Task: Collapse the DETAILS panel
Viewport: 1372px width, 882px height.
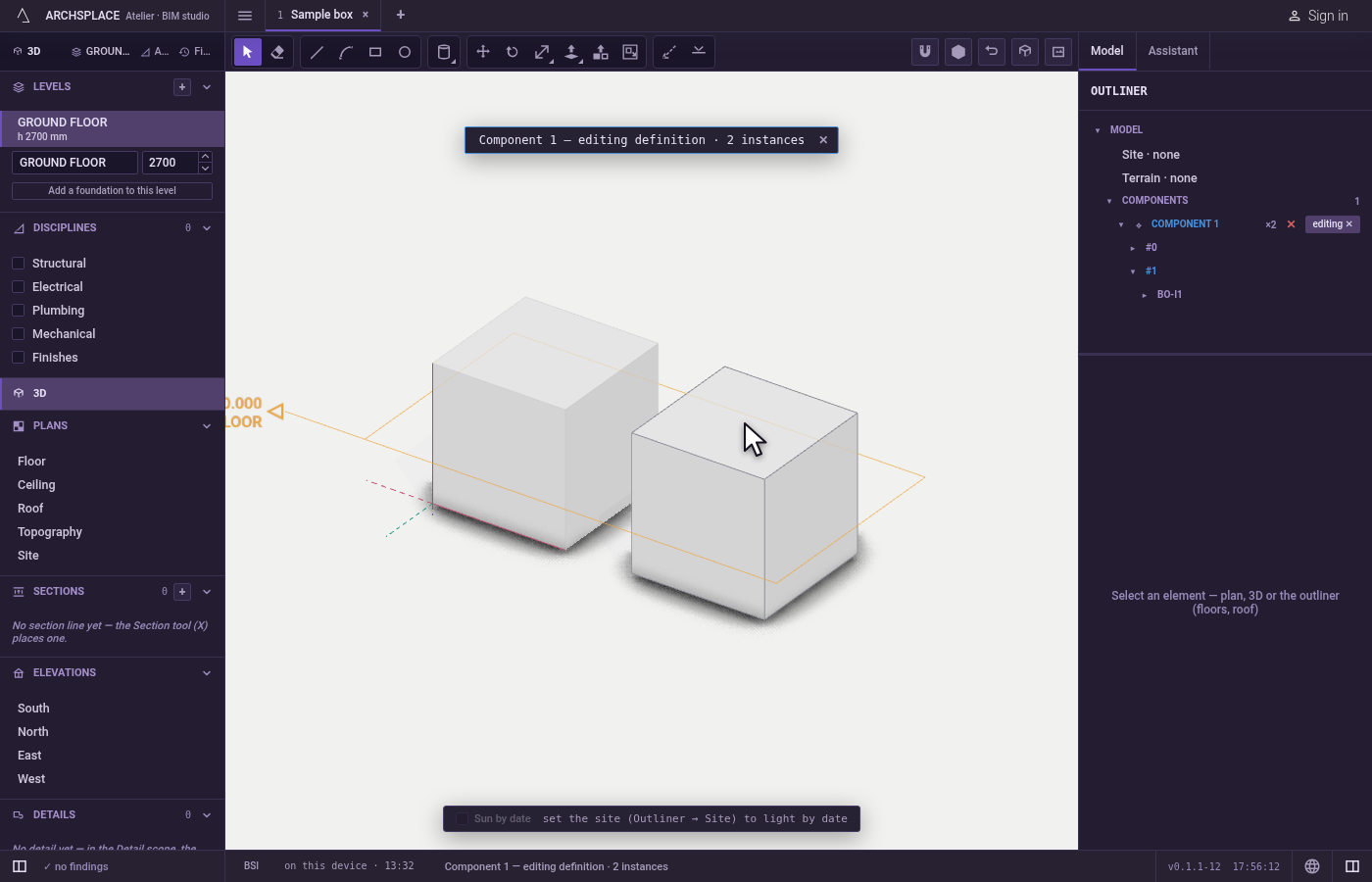Action: 207,815
